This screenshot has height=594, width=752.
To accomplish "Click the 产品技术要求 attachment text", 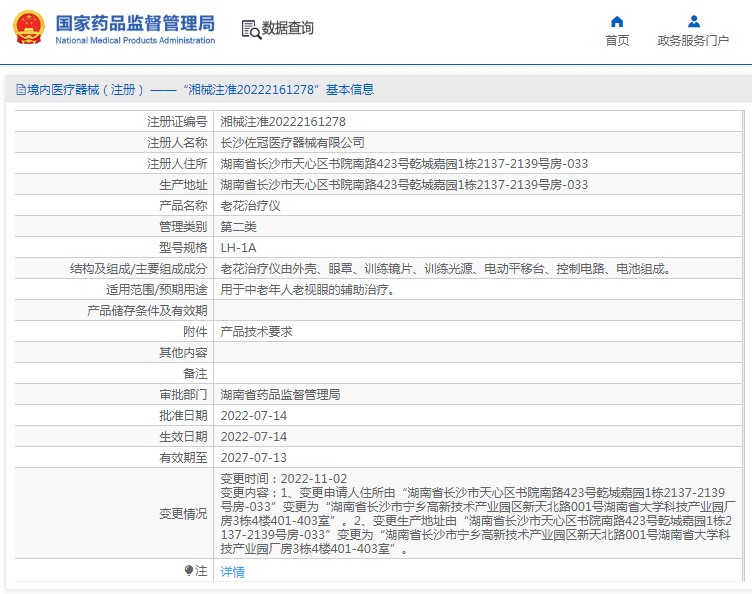I will (256, 332).
